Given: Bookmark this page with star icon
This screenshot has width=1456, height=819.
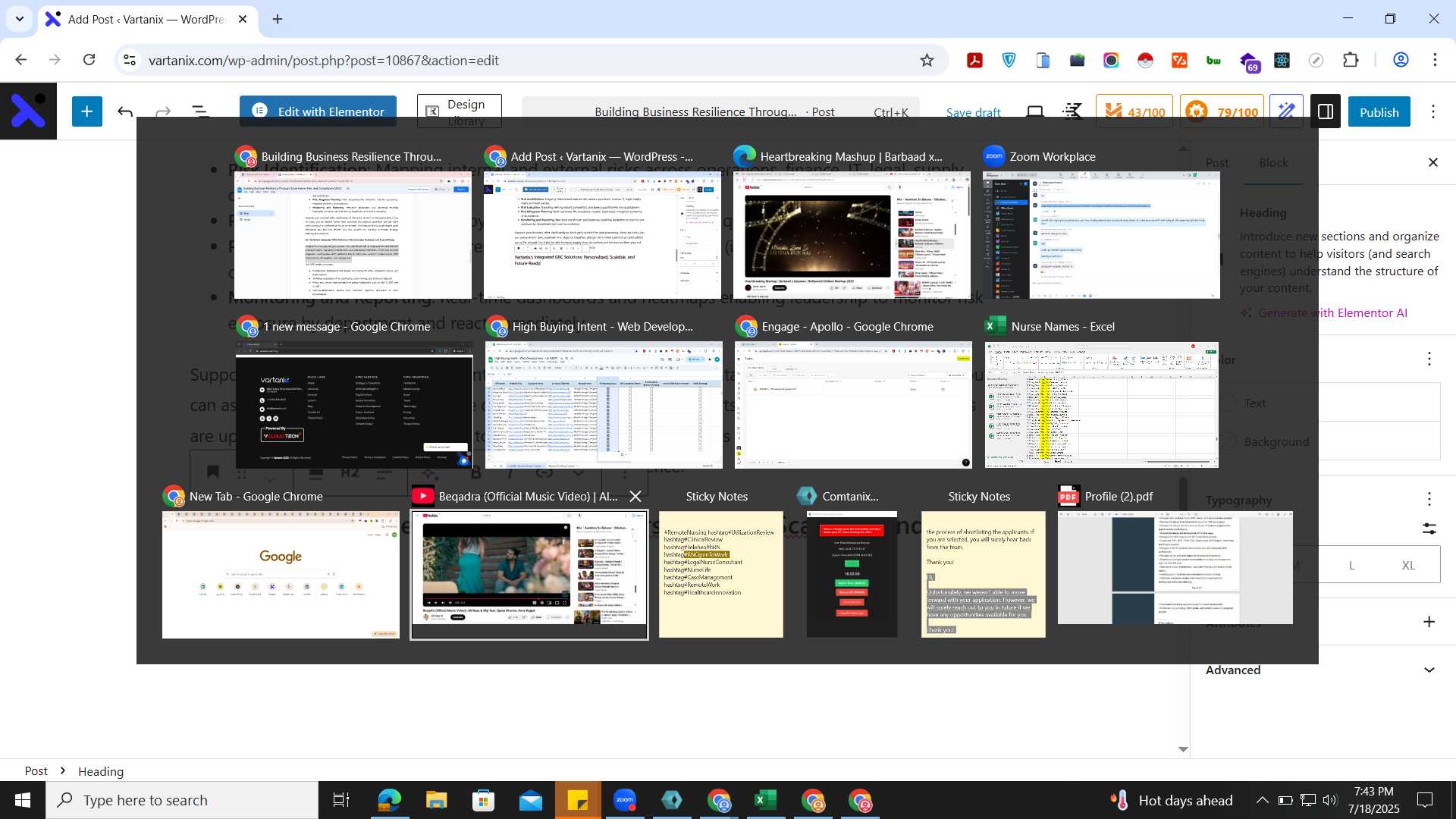Looking at the screenshot, I should click(927, 60).
